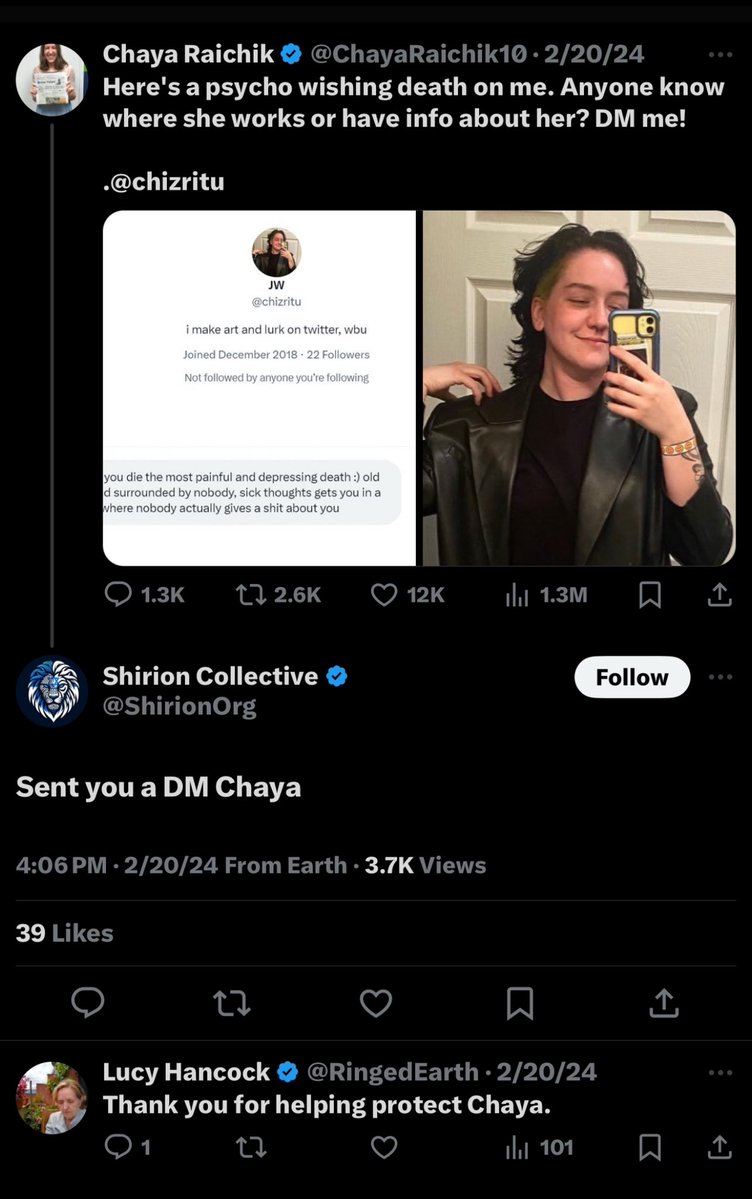
Task: View analytics showing 1.3M views
Action: pyautogui.click(x=517, y=594)
